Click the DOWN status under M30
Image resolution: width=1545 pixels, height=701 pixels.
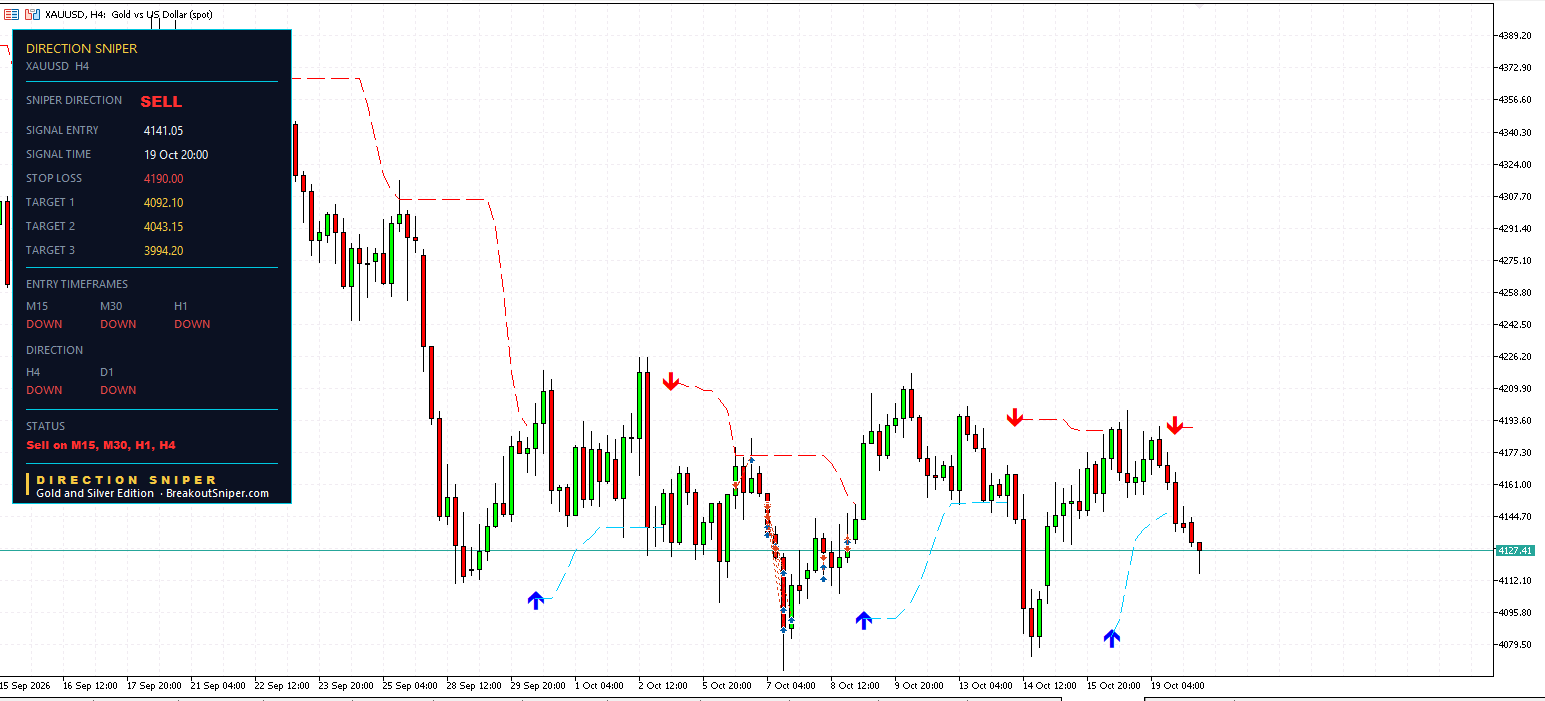pyautogui.click(x=118, y=324)
